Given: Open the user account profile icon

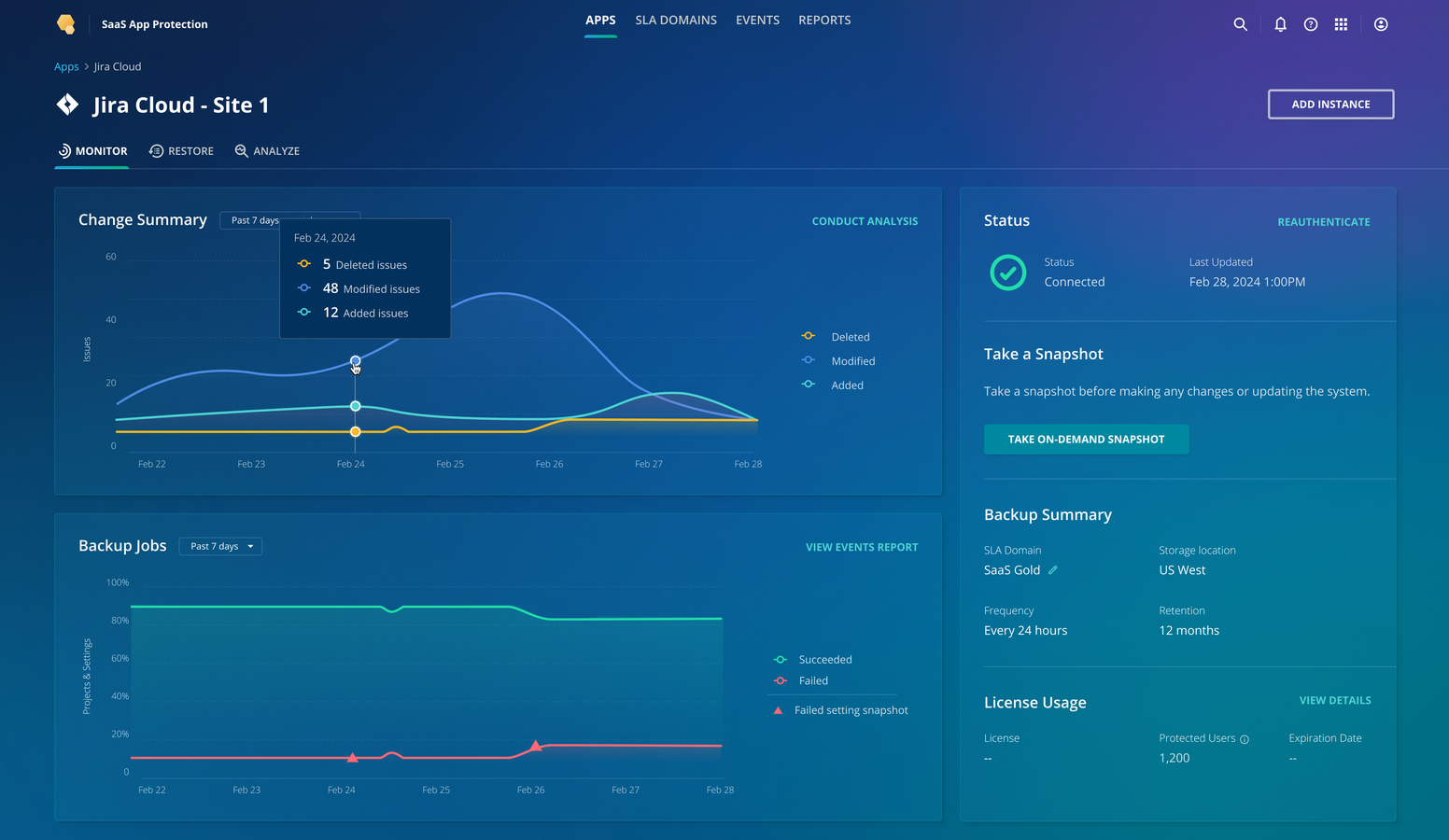Looking at the screenshot, I should pyautogui.click(x=1381, y=24).
